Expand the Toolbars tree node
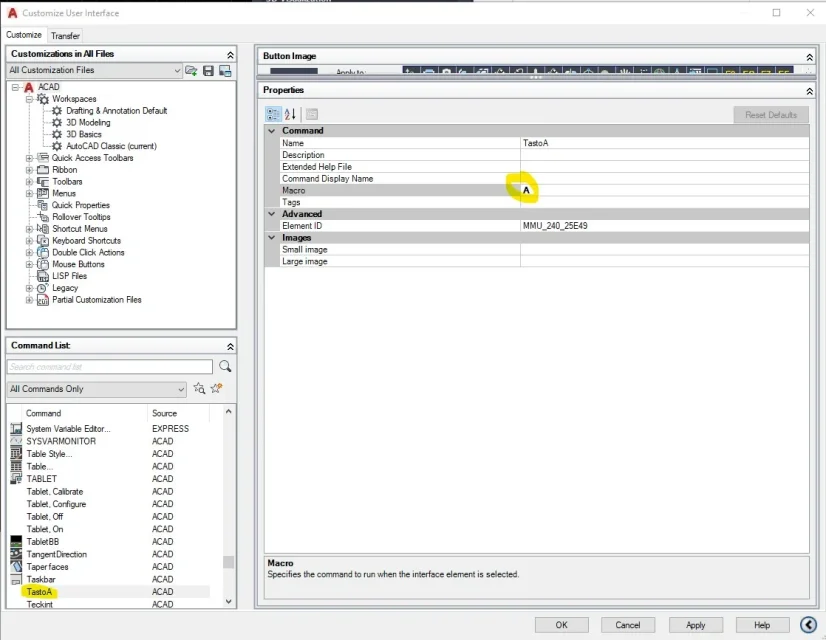The height and width of the screenshot is (640, 826). [x=30, y=182]
